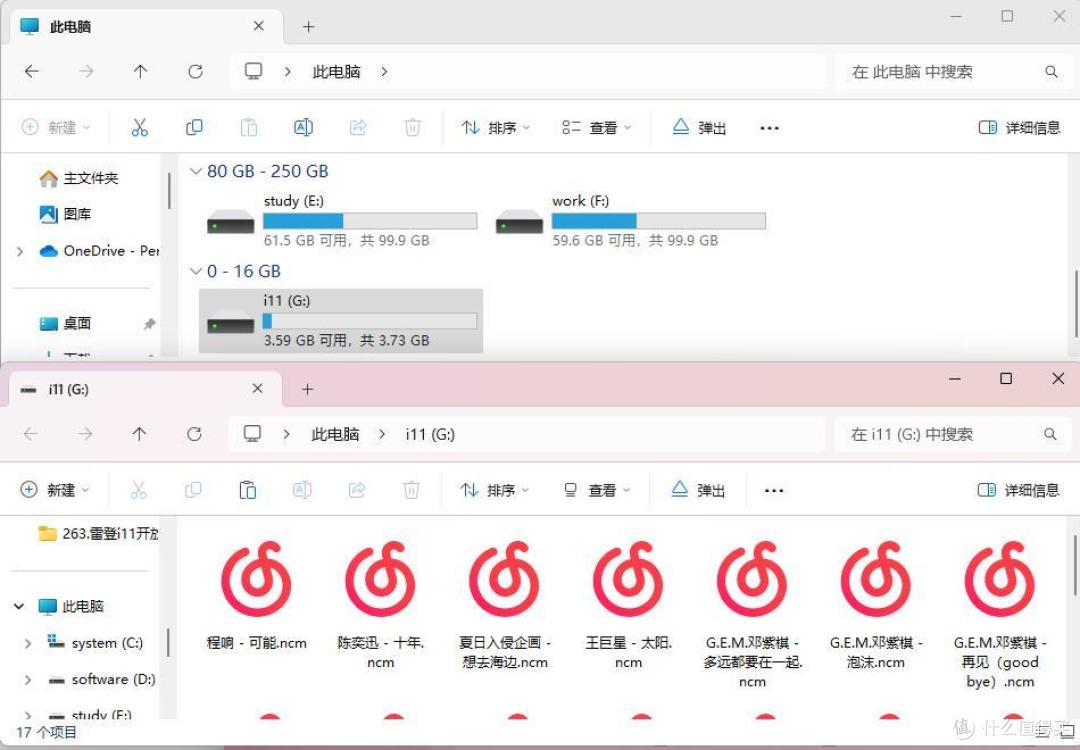Toggle 详细信息 pane in i11 (G:) window

(x=1018, y=490)
